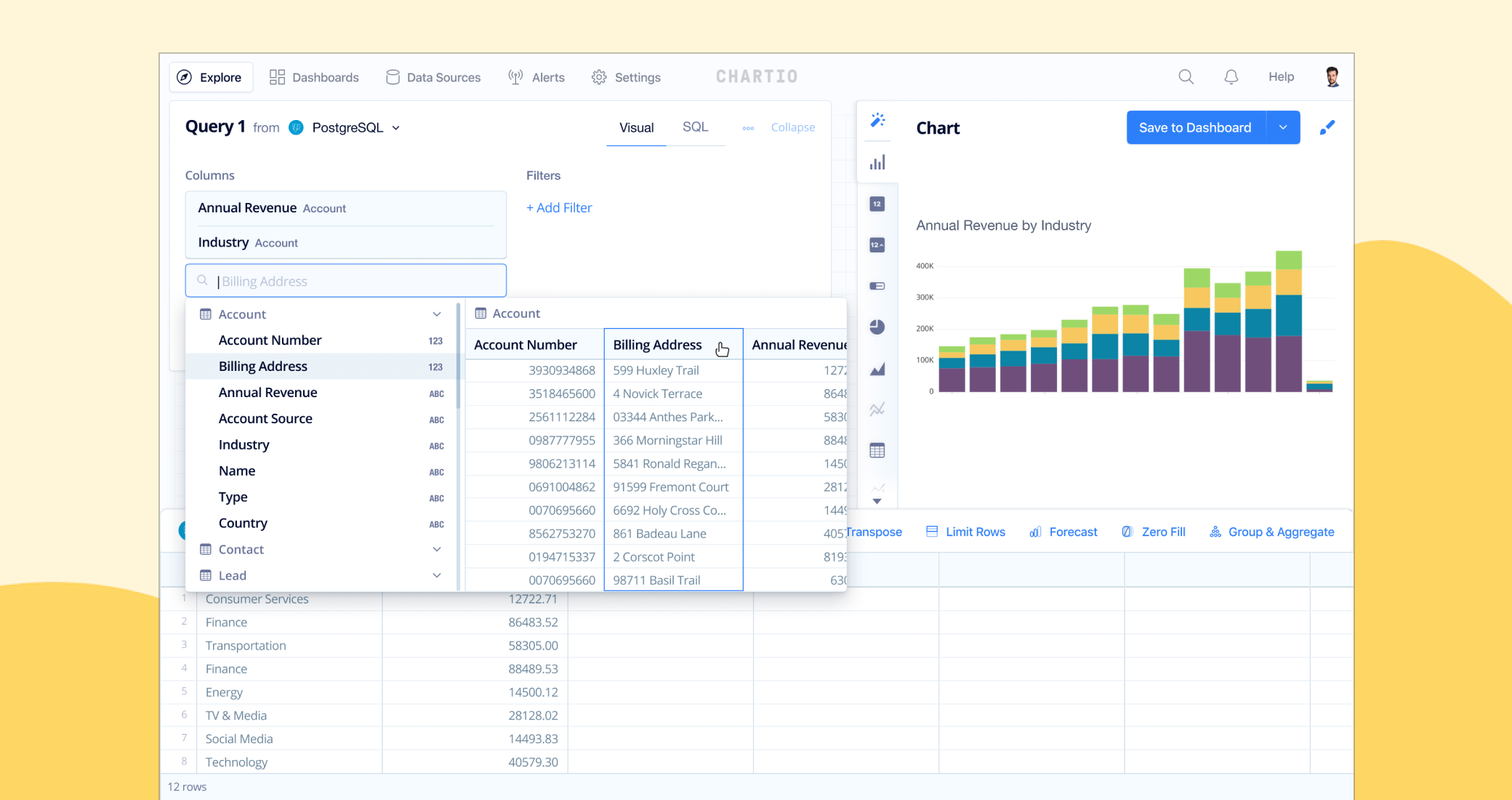Click the edit pencil icon on chart
Image resolution: width=1512 pixels, height=800 pixels.
point(1328,127)
